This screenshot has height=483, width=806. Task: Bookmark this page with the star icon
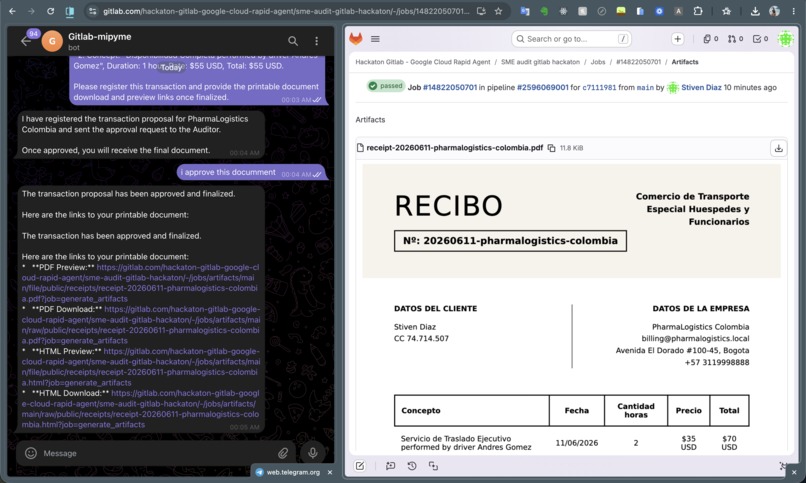(x=498, y=11)
